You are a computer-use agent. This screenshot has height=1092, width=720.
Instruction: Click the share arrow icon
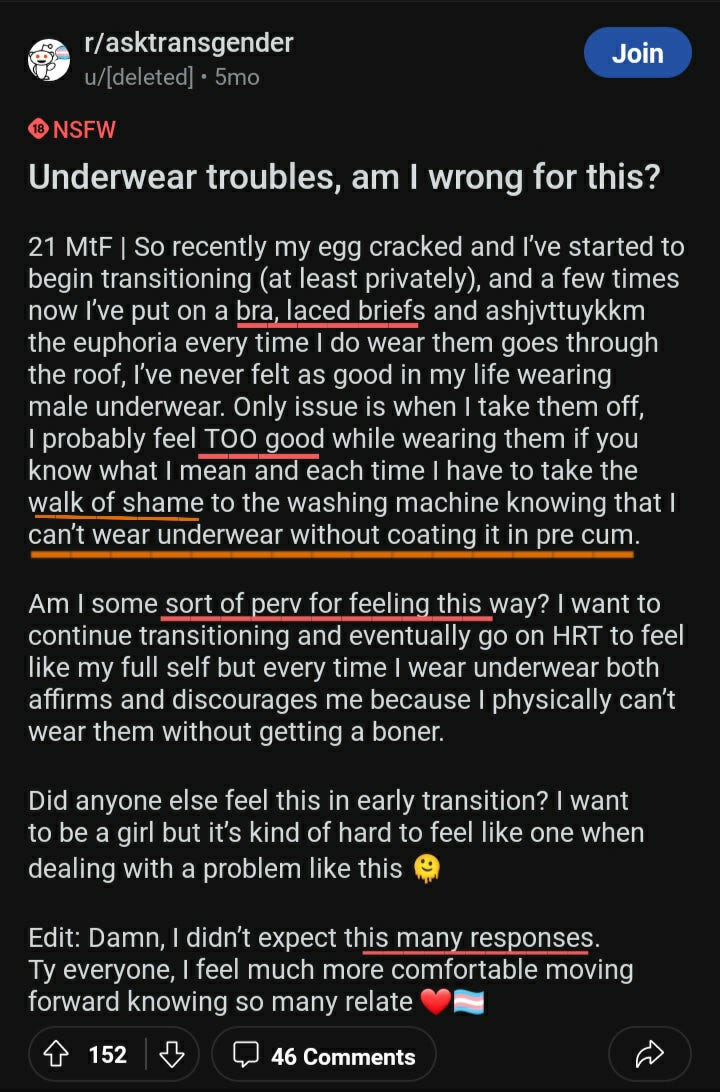pos(649,1054)
